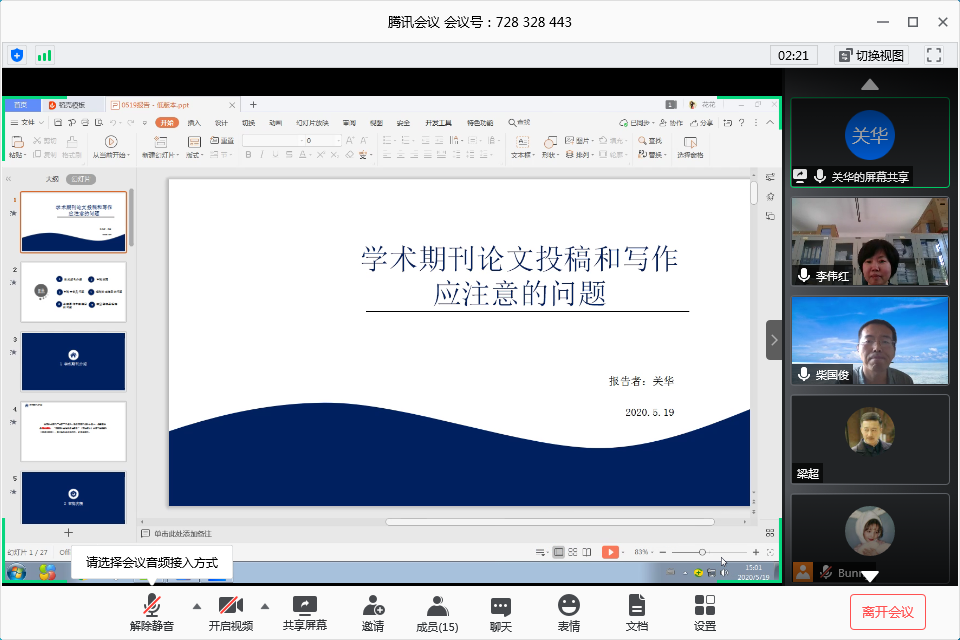This screenshot has width=960, height=640.
Task: Collapse the participant video side panel
Action: [x=774, y=339]
